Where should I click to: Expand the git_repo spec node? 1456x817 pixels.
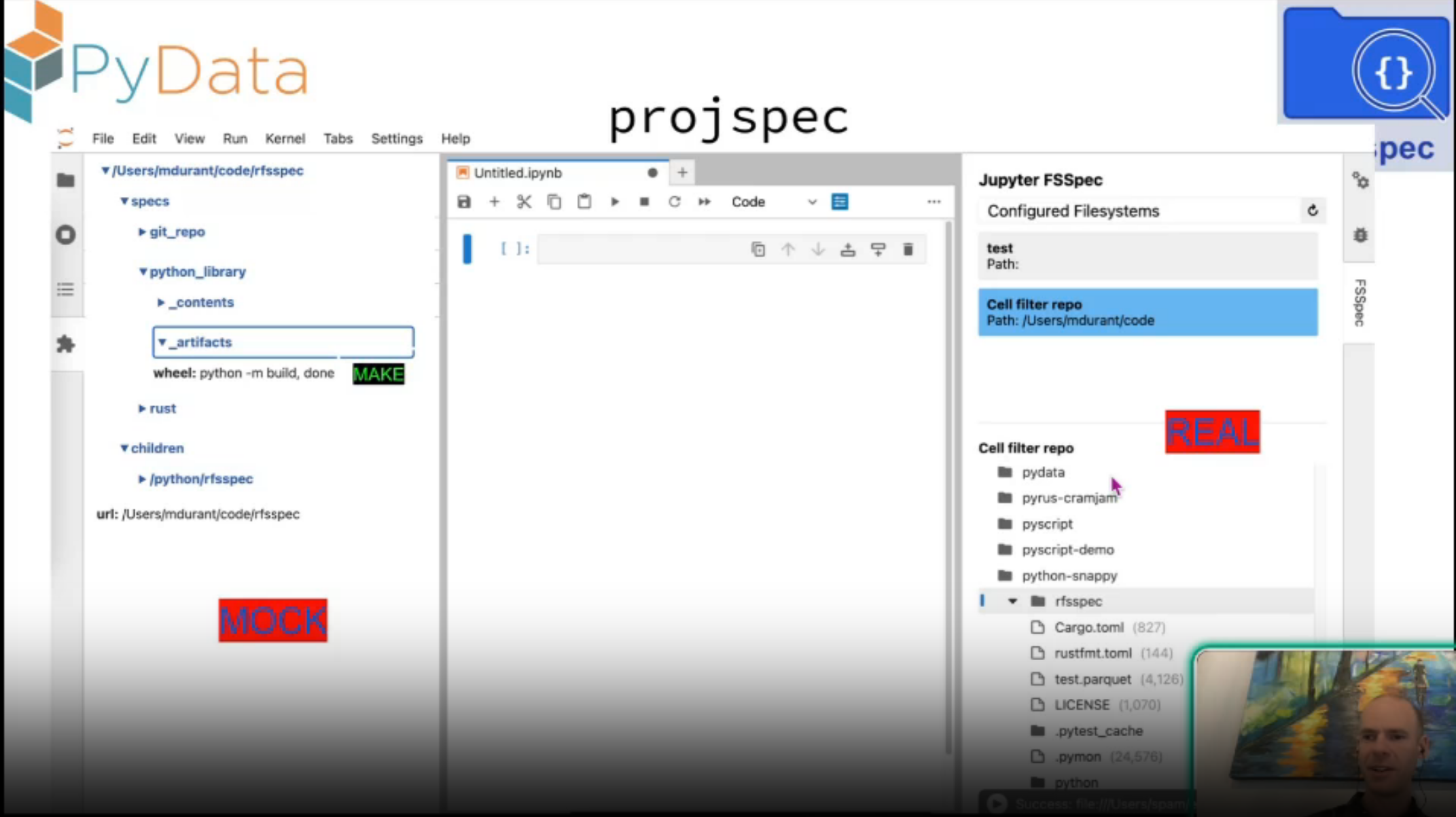click(142, 232)
